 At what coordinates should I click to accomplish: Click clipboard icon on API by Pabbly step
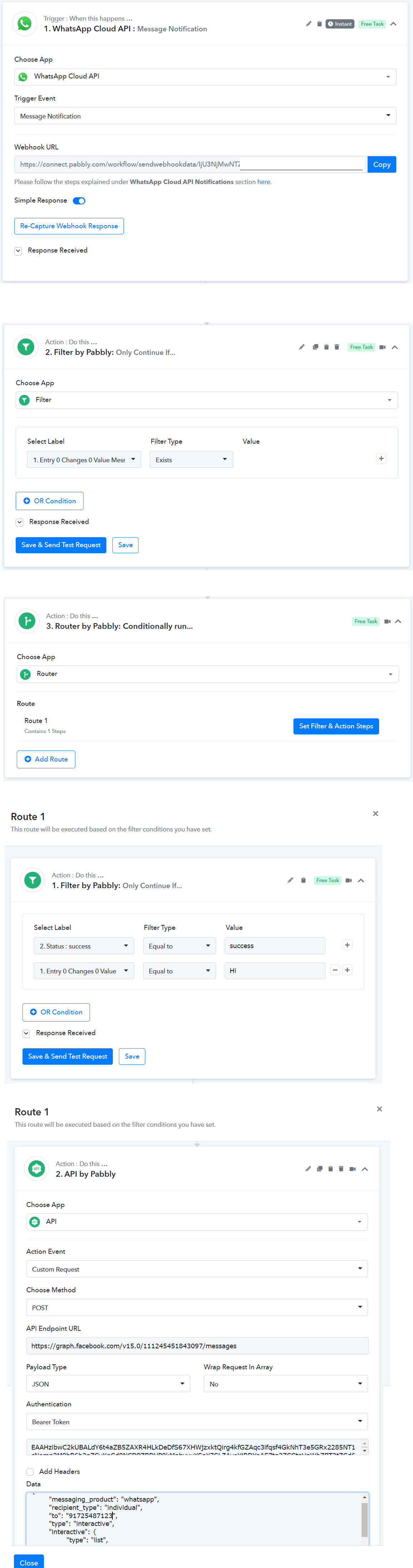click(330, 1169)
